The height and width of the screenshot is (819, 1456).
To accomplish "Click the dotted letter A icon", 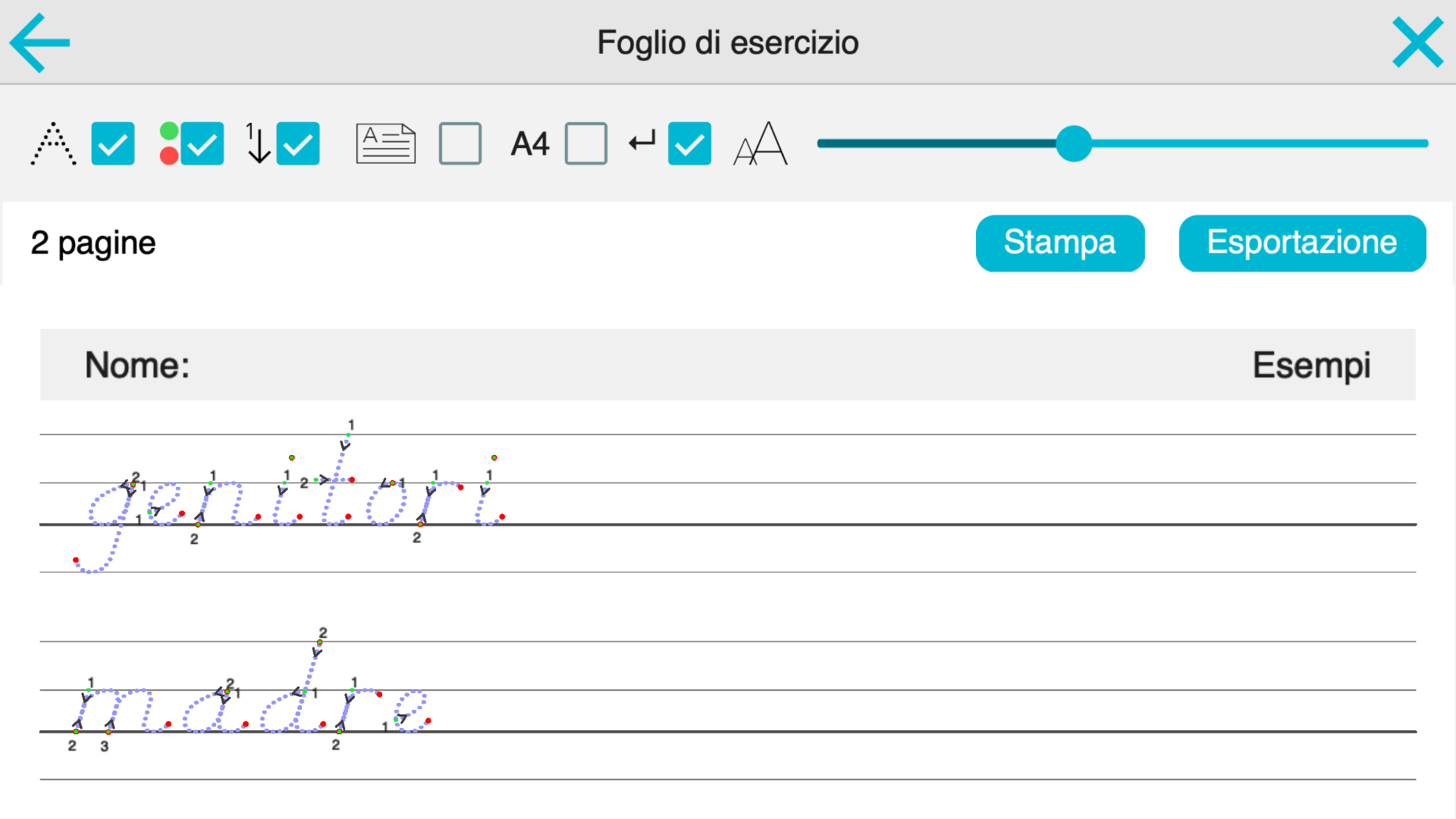I will [53, 143].
